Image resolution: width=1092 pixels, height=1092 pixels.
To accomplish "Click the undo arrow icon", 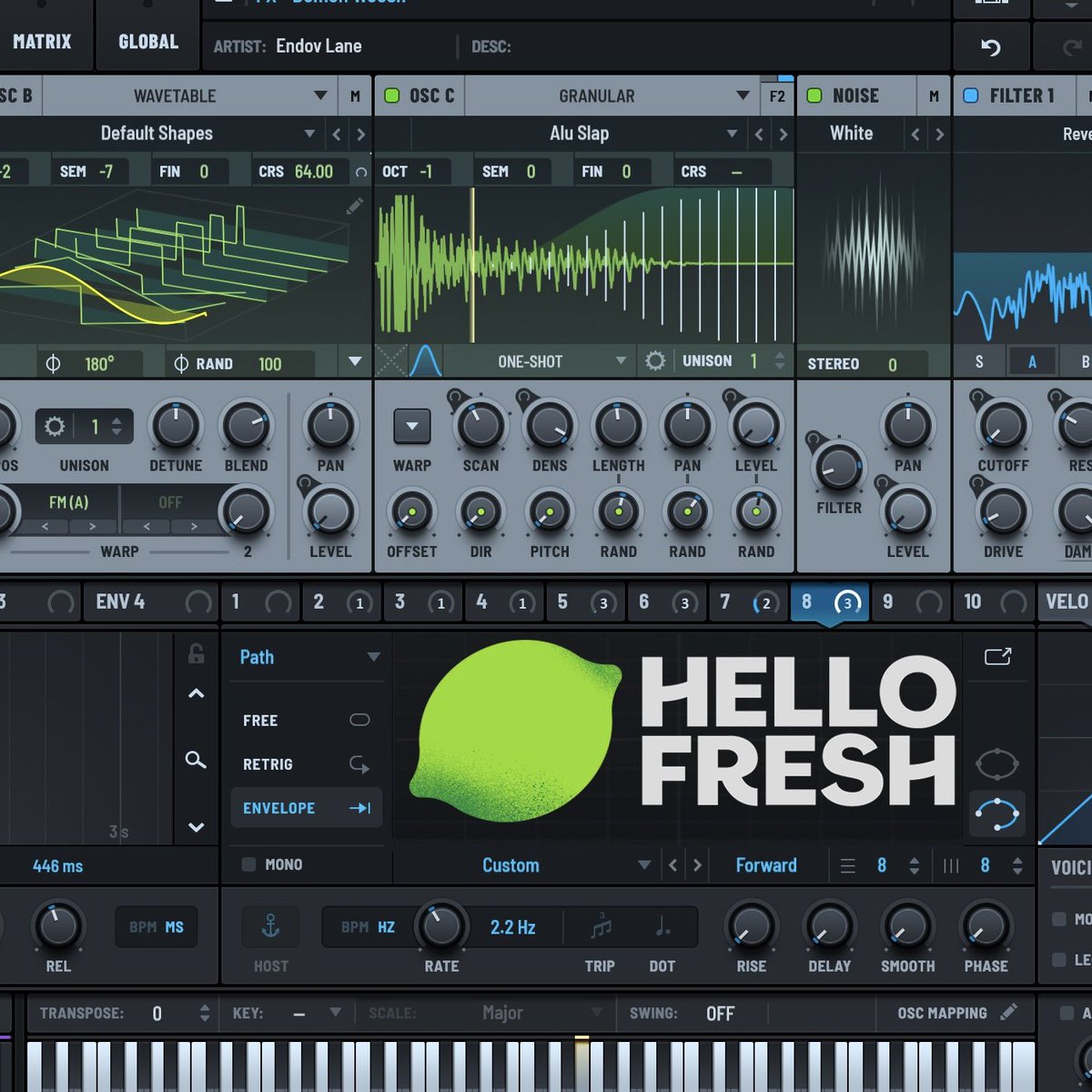I will (992, 45).
